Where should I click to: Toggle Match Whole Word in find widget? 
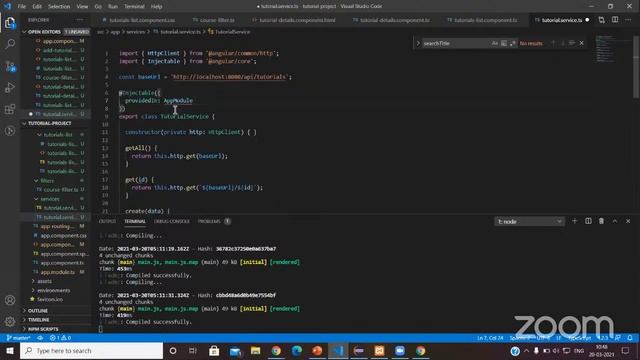pos(504,43)
